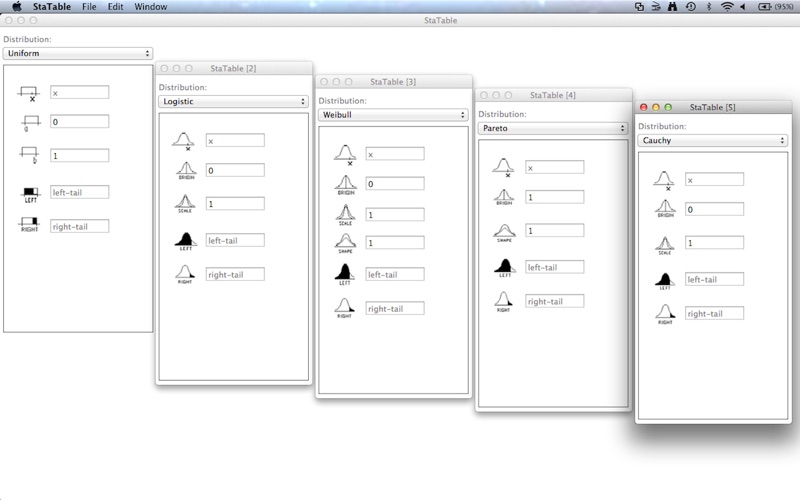The height and width of the screenshot is (500, 800).
Task: Click the ORIGIN curve icon in the Cauchy window
Action: tap(665, 209)
